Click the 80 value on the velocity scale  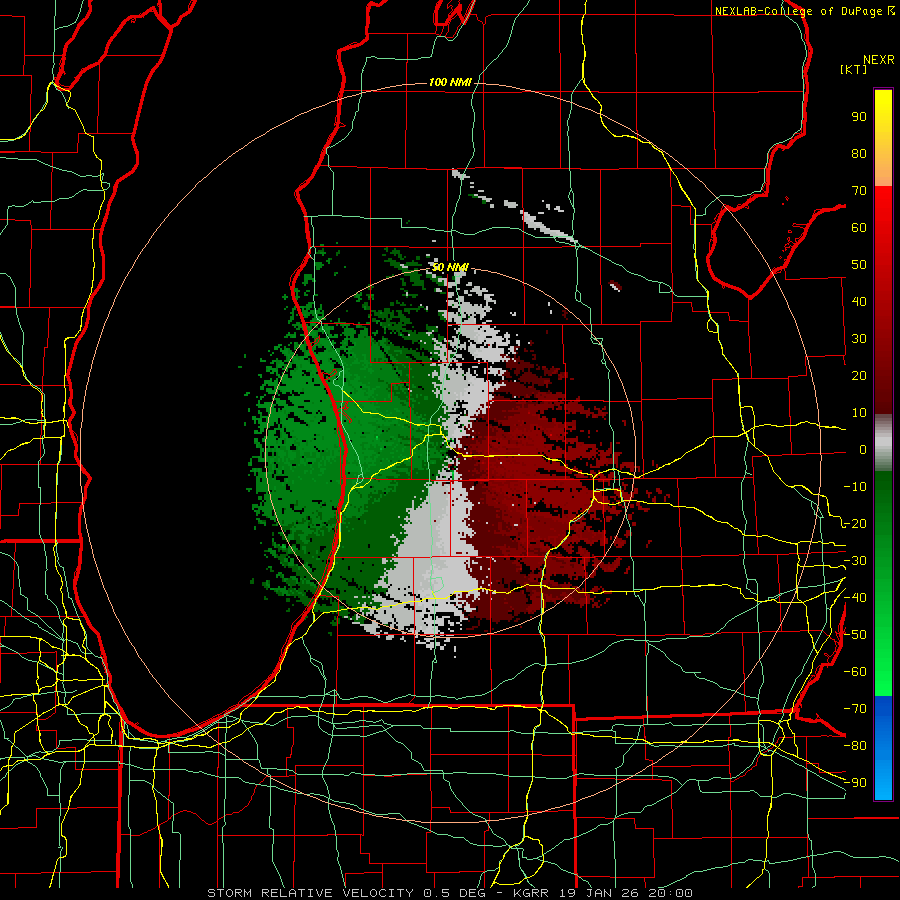(859, 153)
